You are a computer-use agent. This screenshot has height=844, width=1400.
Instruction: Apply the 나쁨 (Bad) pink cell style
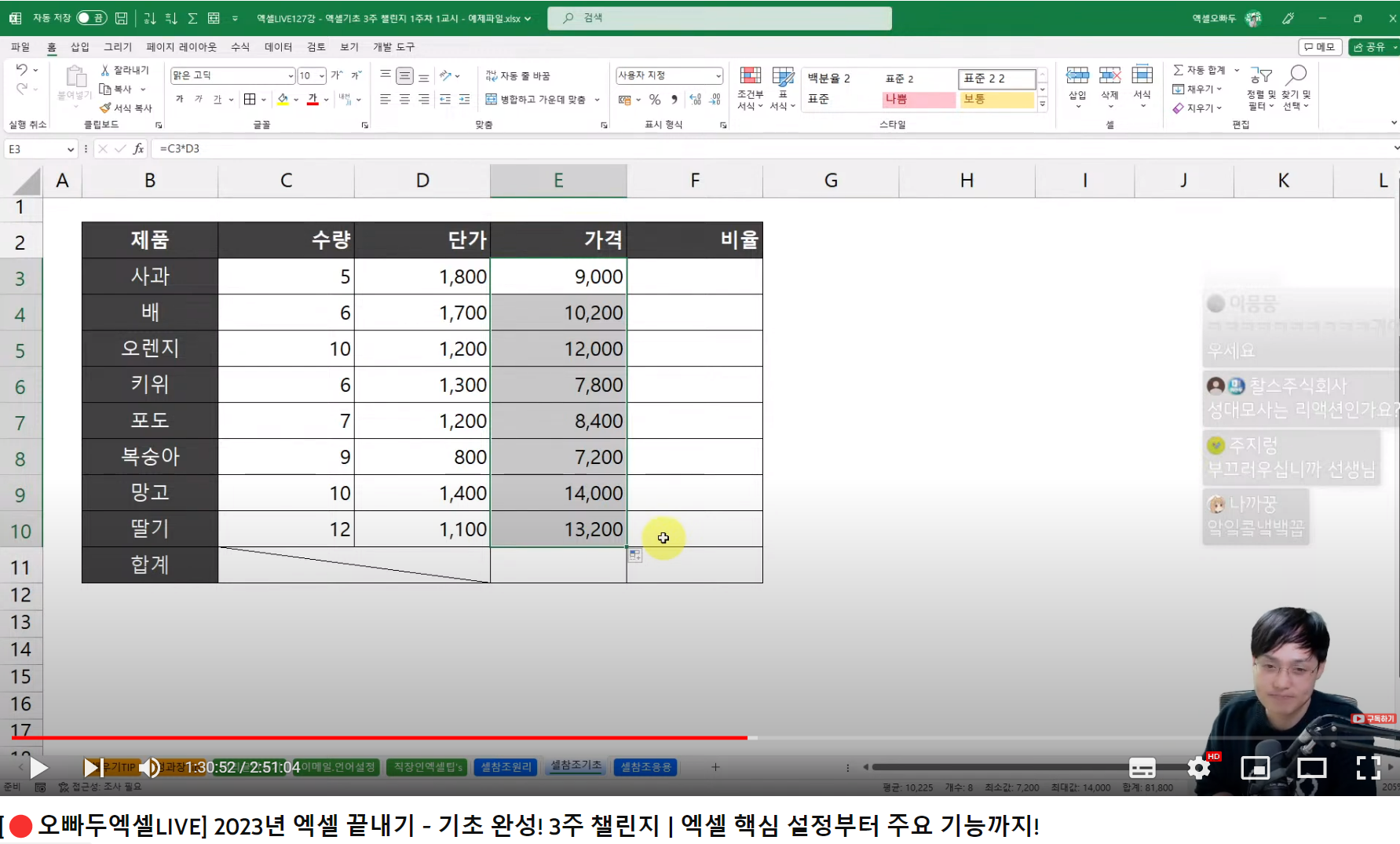click(919, 100)
